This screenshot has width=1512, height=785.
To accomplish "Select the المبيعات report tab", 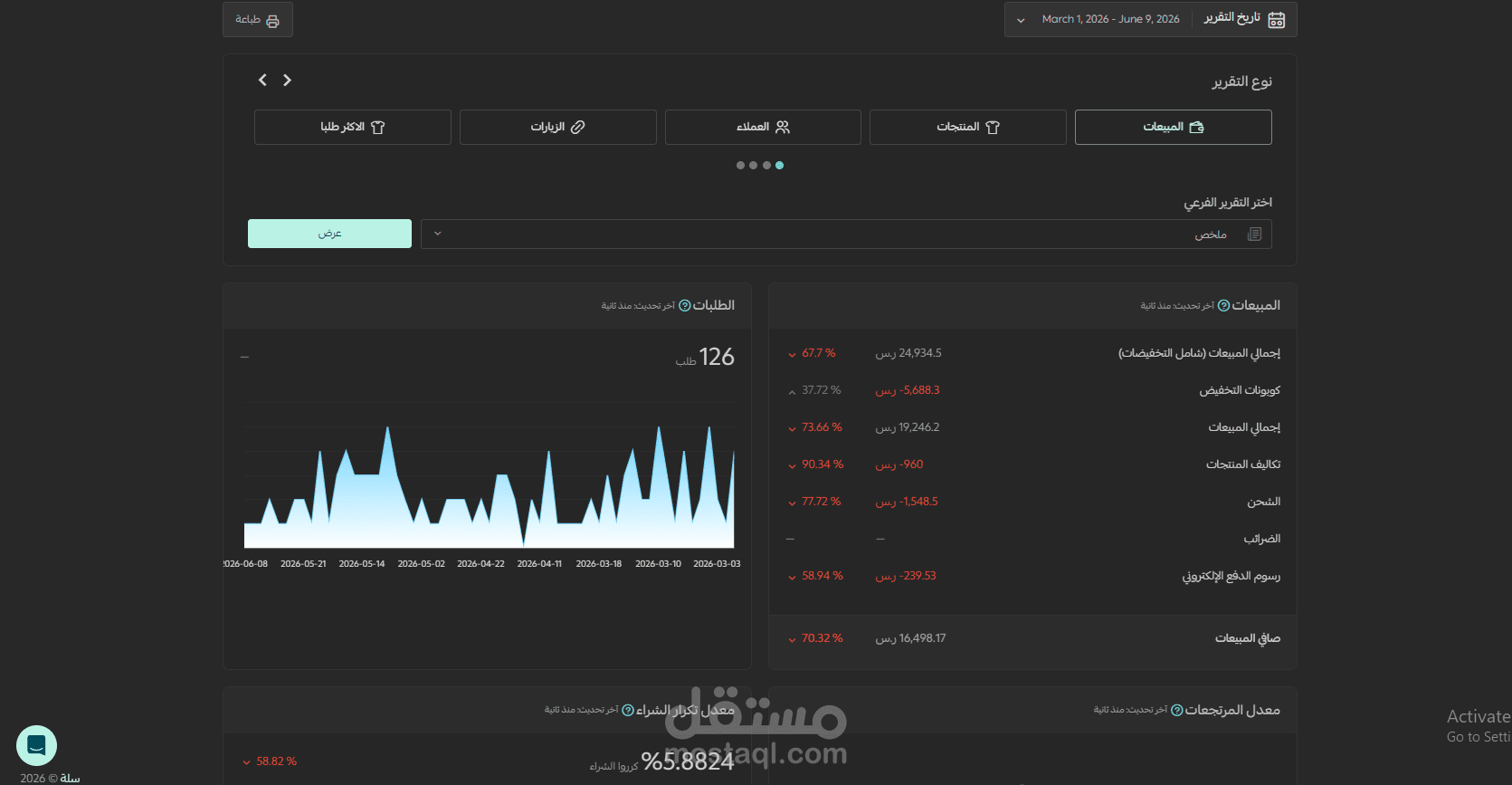I will point(1173,127).
